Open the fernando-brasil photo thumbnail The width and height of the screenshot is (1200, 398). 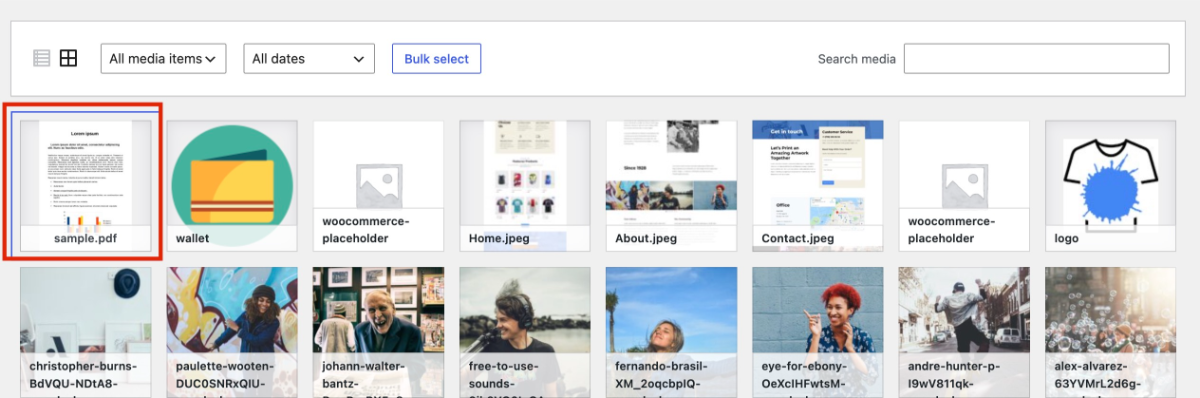tap(671, 332)
